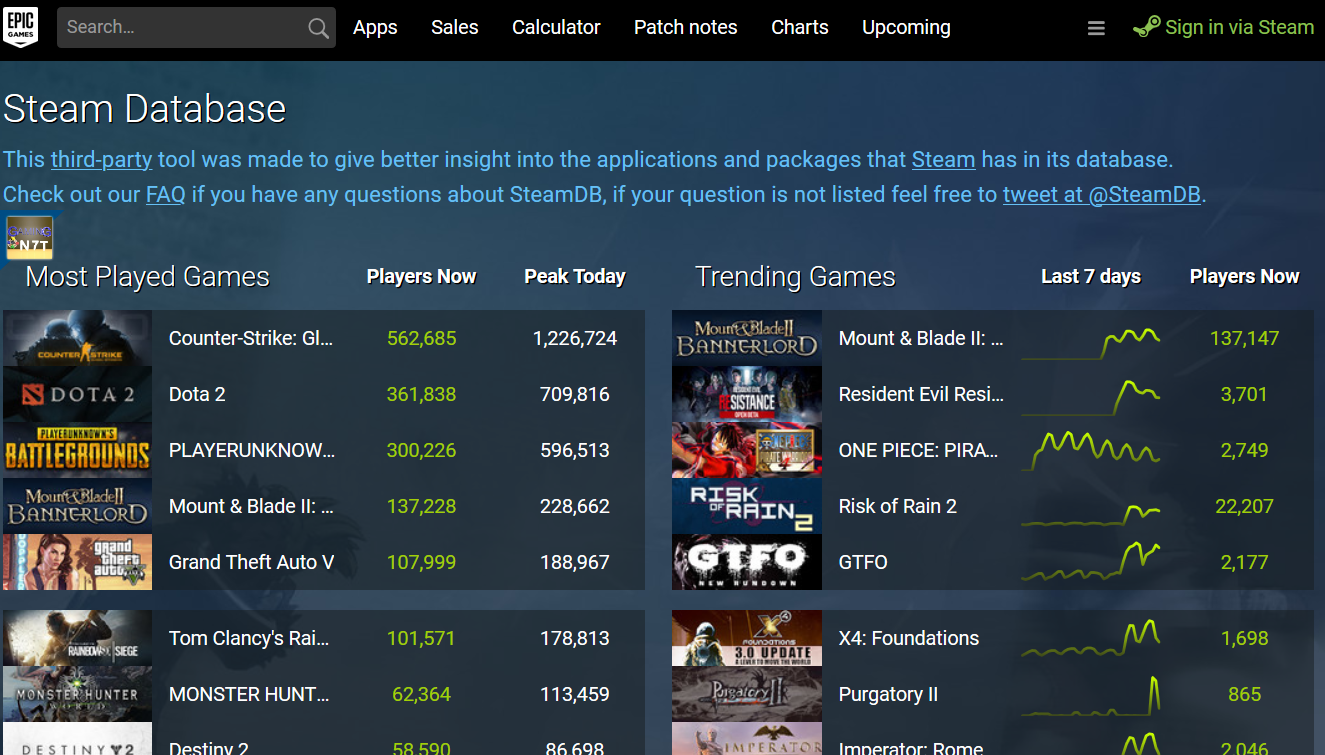The height and width of the screenshot is (755, 1325).
Task: Click the small N7T avatar image
Action: tap(29, 237)
